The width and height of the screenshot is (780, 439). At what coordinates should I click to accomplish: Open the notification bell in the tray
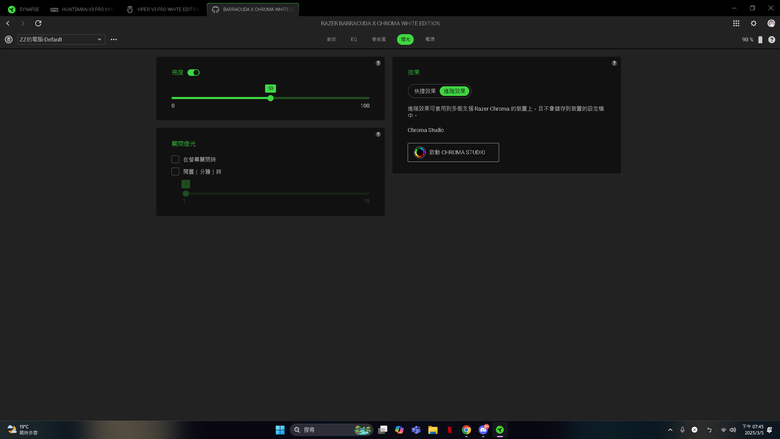(x=770, y=430)
